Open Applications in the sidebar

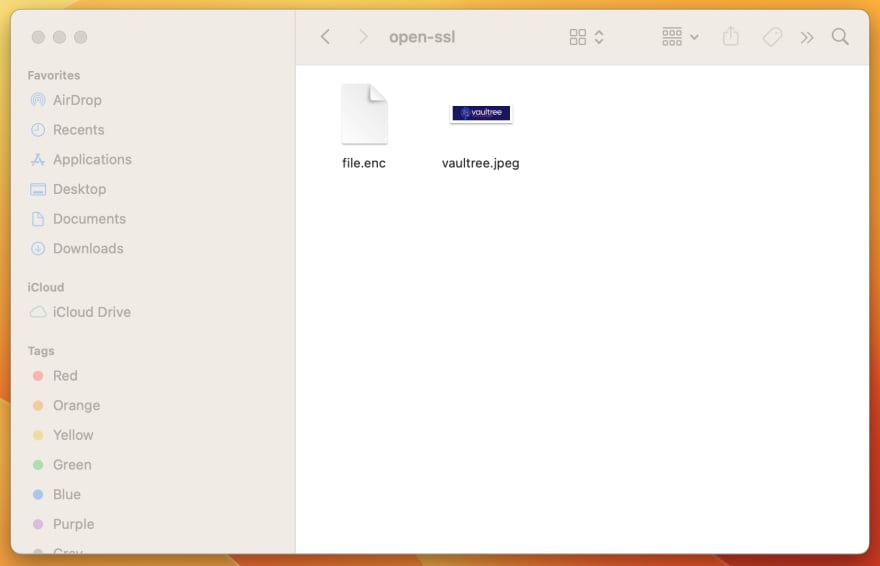(x=93, y=159)
